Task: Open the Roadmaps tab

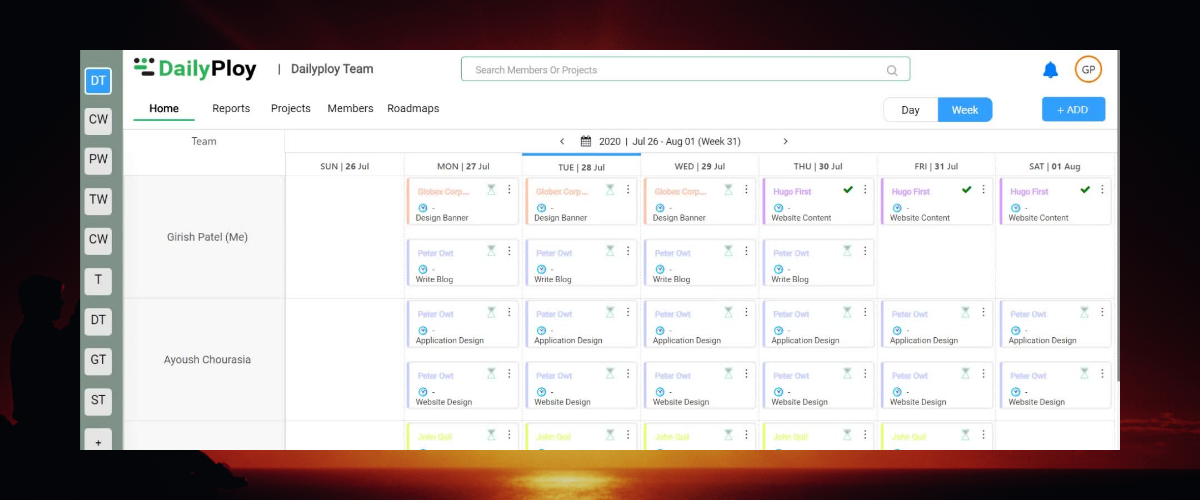Action: click(x=413, y=109)
